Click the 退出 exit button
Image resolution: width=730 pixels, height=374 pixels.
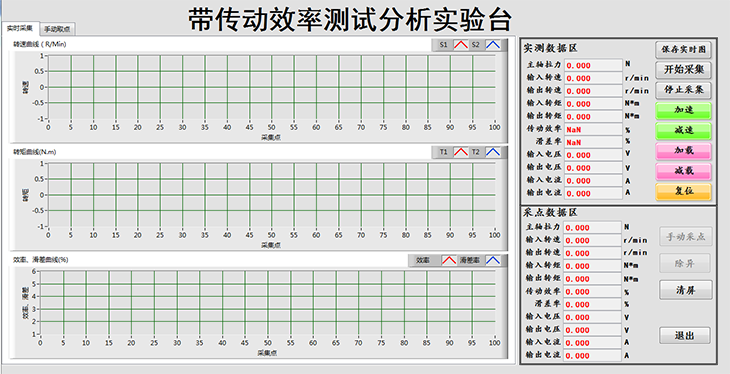click(685, 335)
